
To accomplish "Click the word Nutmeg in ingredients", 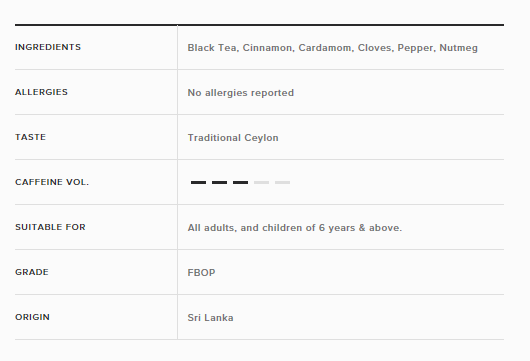I will point(458,48).
